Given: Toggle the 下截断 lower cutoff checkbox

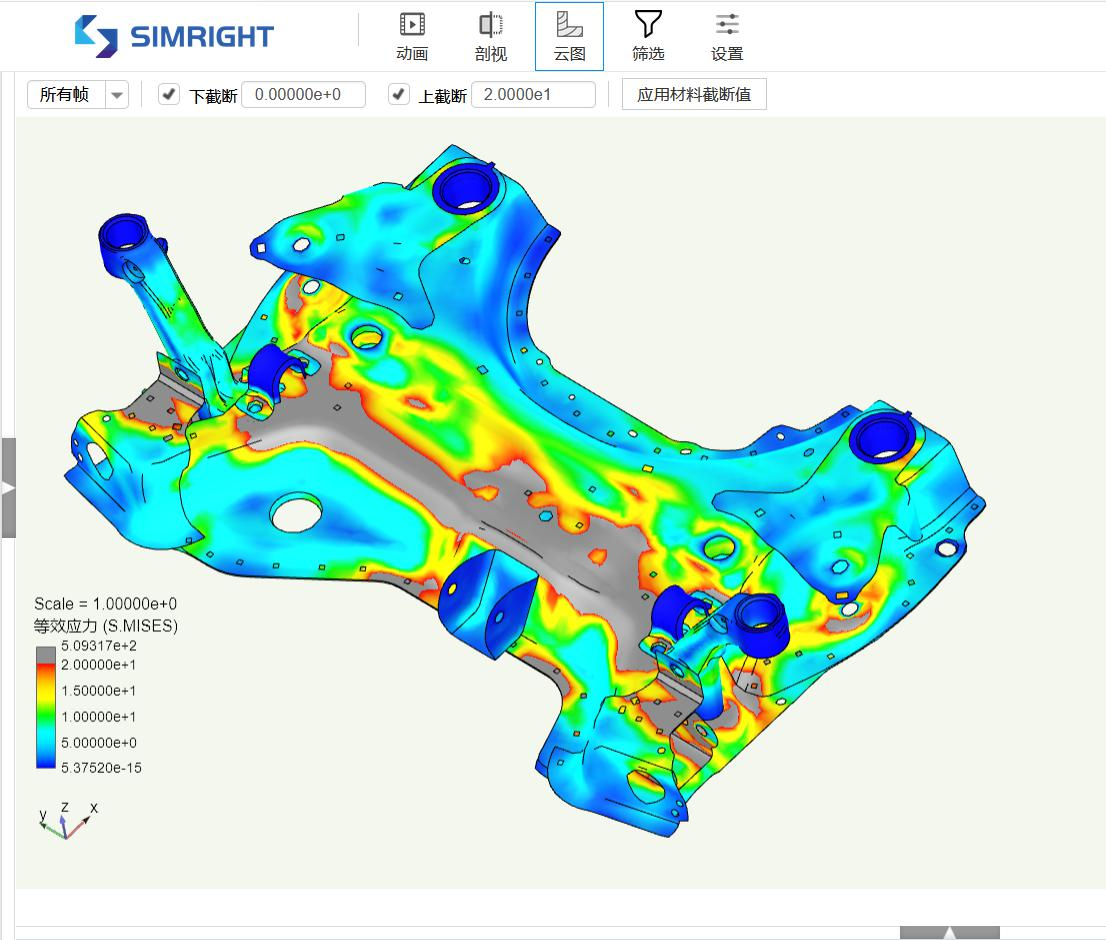Looking at the screenshot, I should 169,94.
